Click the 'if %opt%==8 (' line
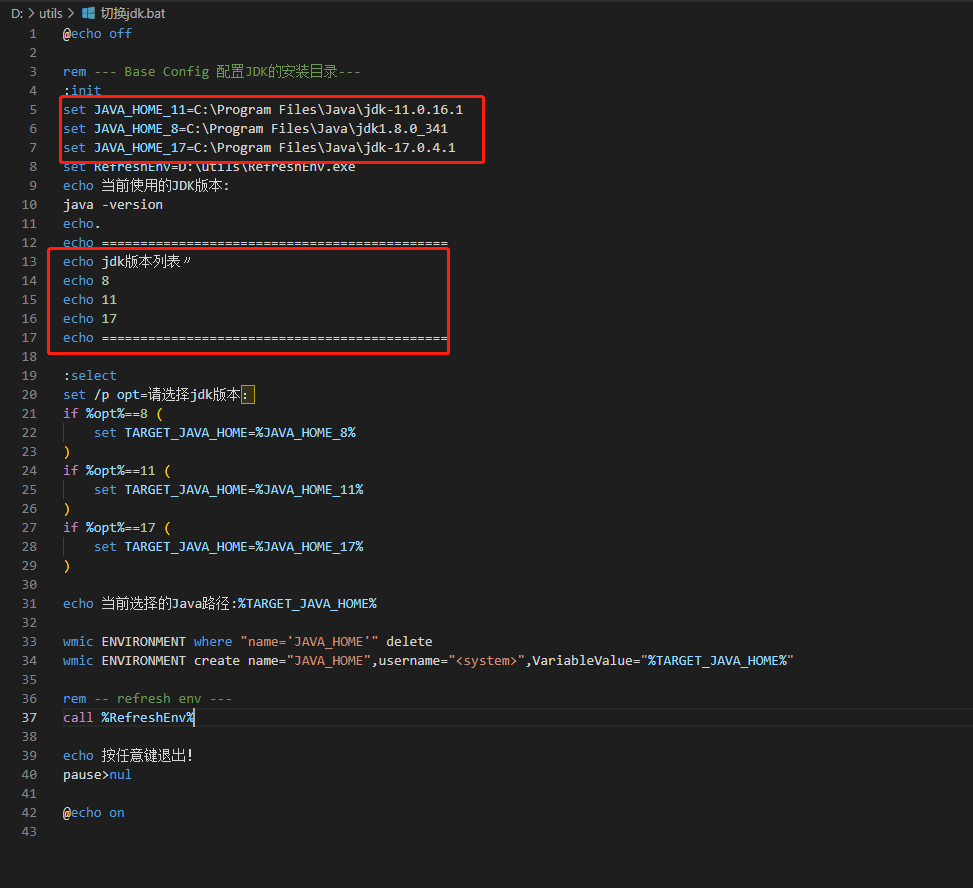The width and height of the screenshot is (973, 888). pos(113,413)
